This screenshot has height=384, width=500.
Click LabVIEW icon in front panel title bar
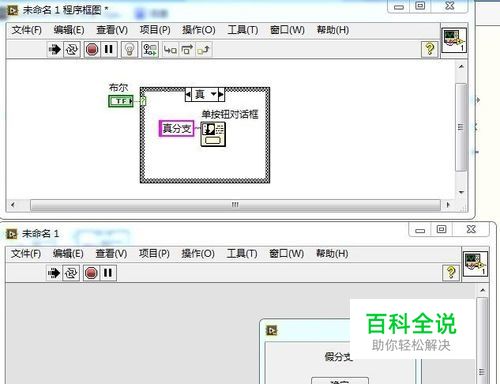[x=12, y=234]
